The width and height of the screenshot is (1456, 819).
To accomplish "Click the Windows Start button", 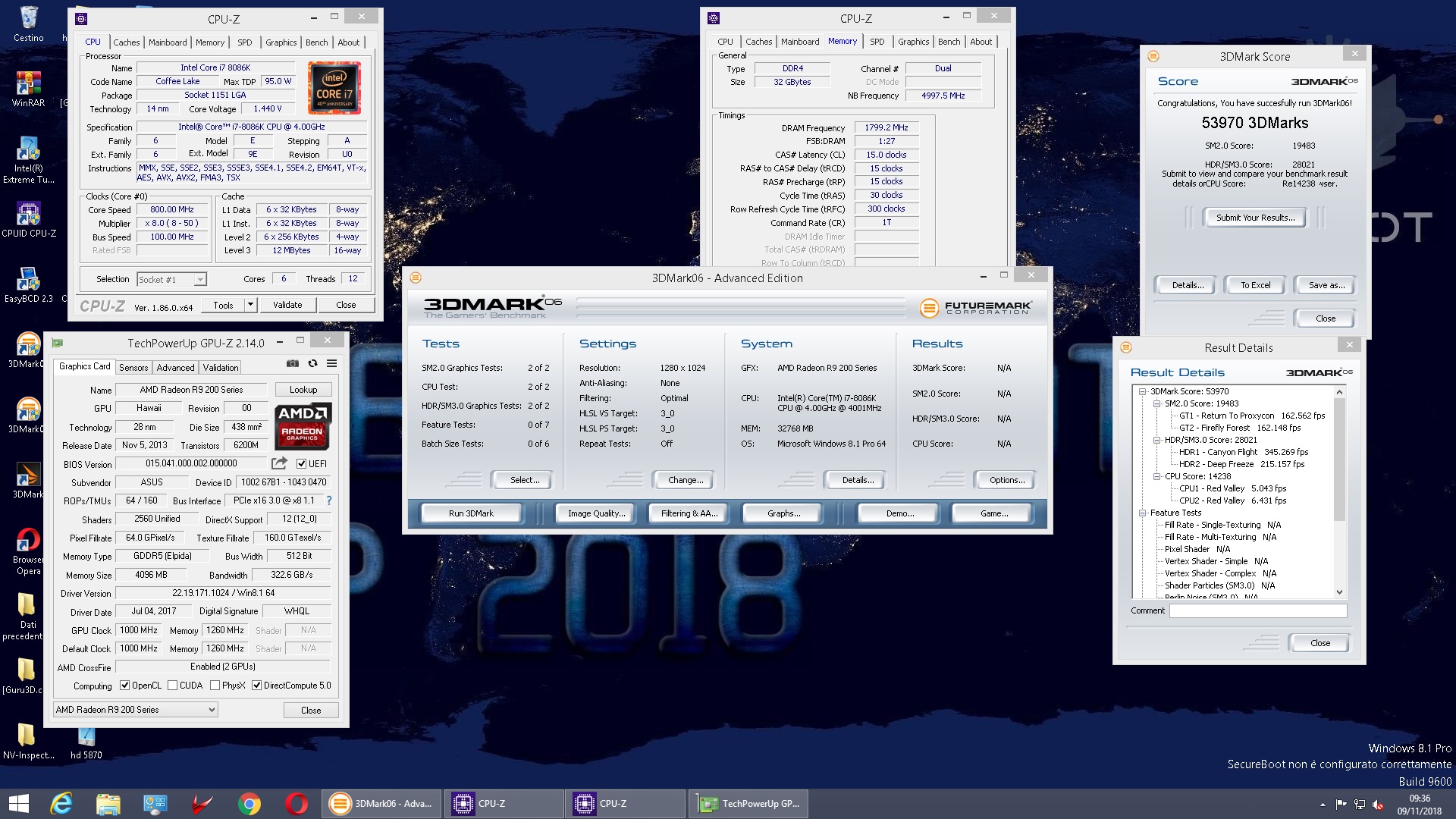I will click(x=18, y=804).
